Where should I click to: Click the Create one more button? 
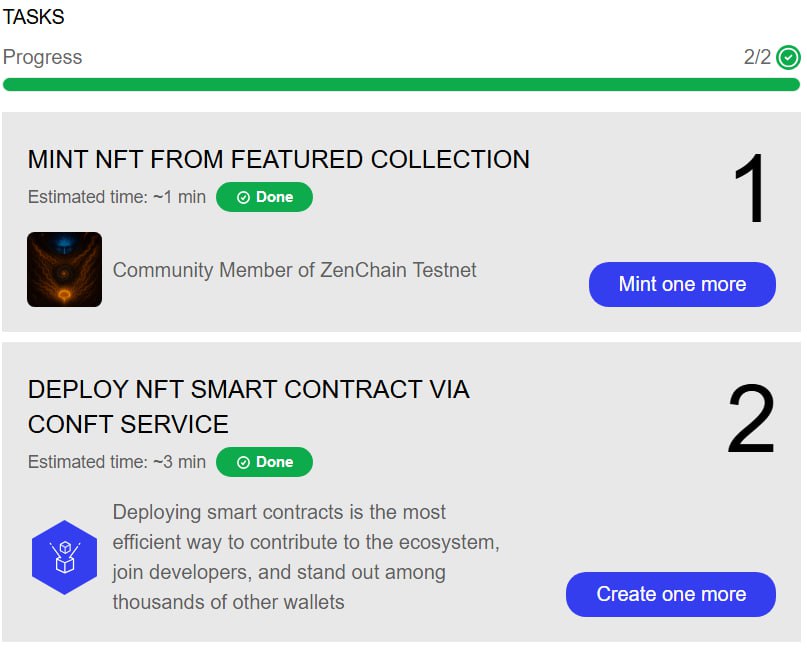671,594
